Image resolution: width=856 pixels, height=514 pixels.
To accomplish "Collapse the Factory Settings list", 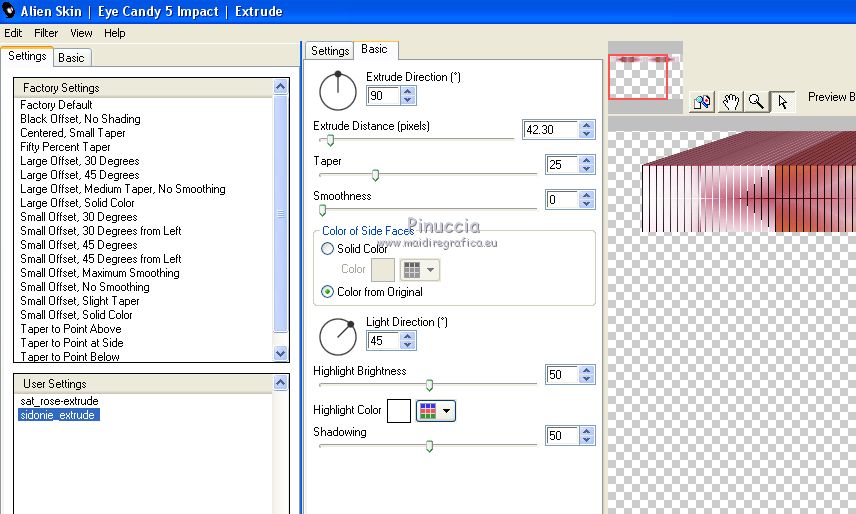I will 281,87.
